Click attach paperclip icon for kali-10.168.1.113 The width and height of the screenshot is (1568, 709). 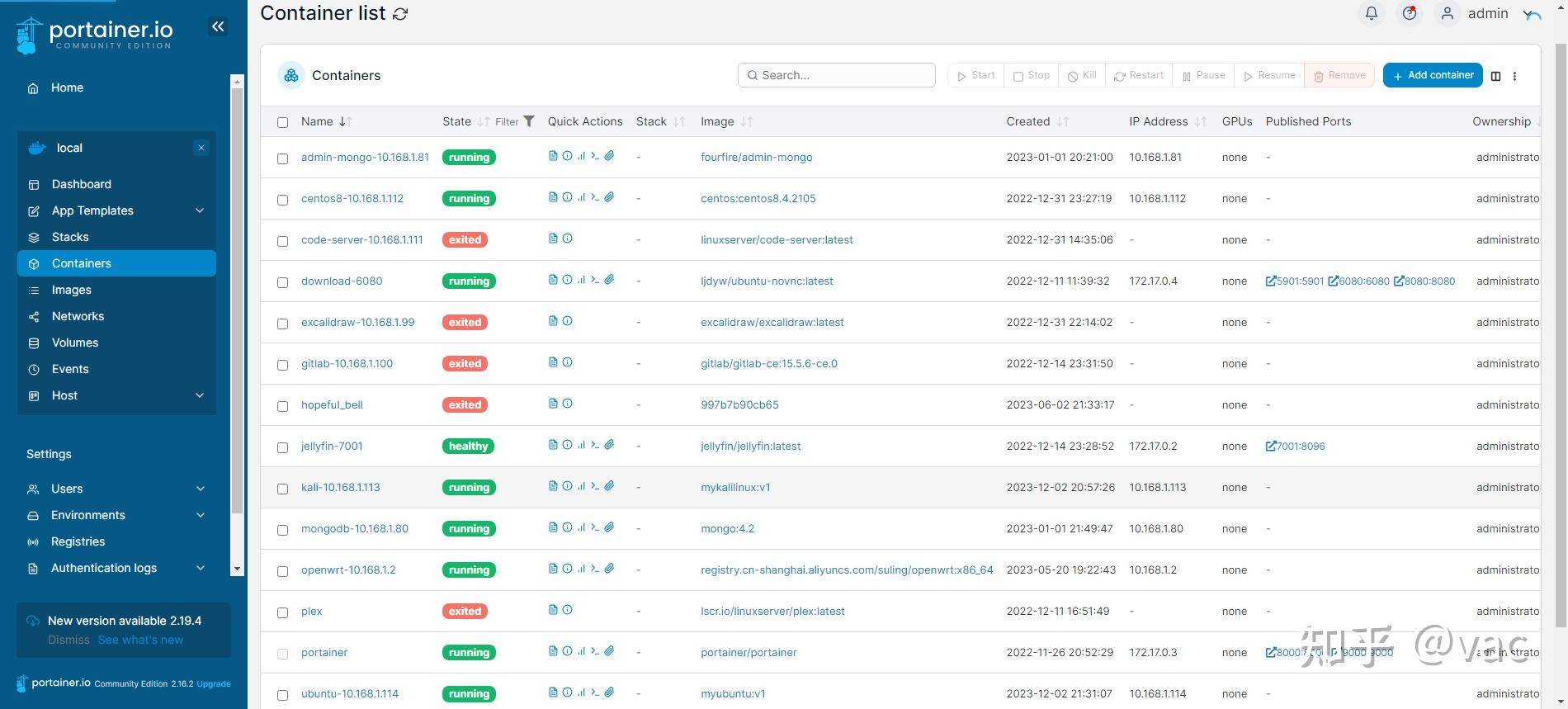[x=609, y=486]
